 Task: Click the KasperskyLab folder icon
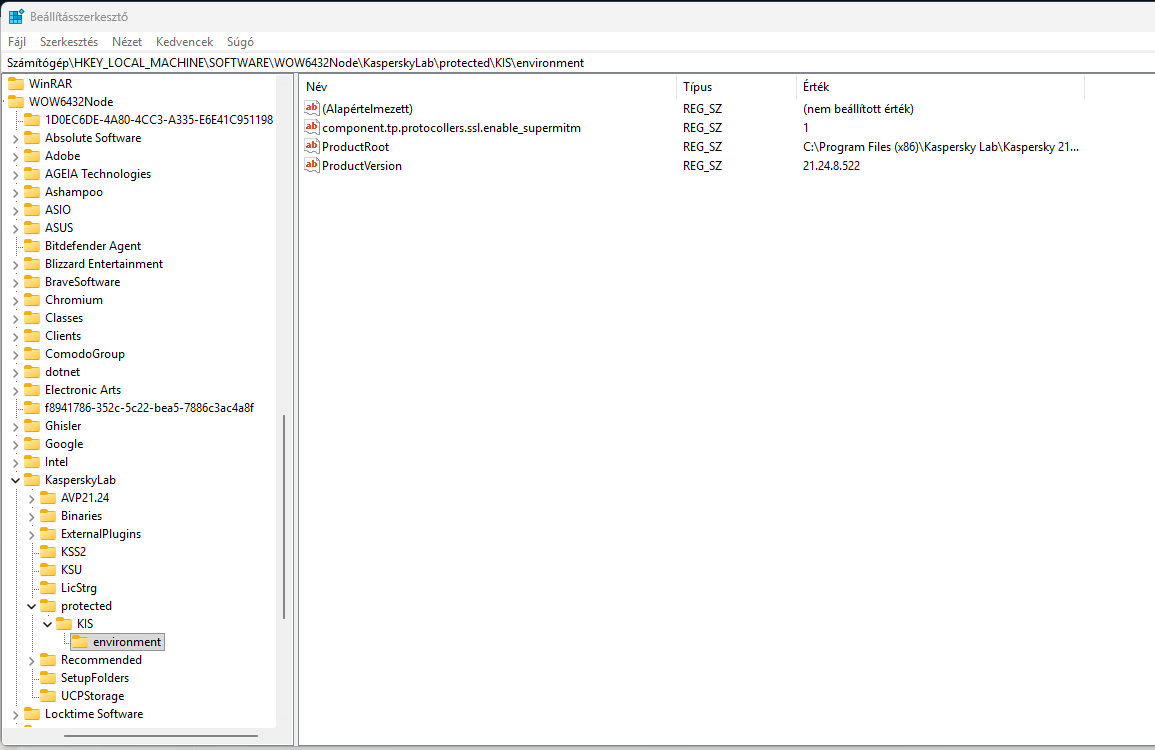point(32,480)
